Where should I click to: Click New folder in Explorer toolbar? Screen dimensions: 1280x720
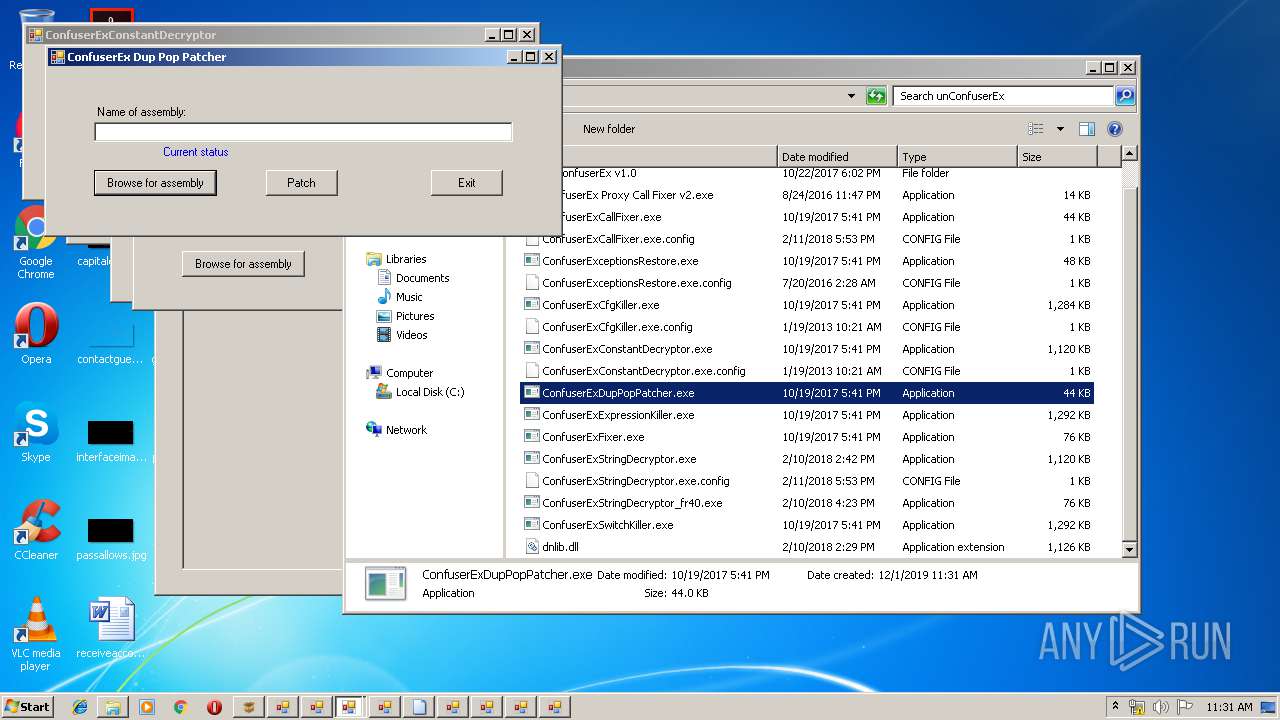click(609, 129)
